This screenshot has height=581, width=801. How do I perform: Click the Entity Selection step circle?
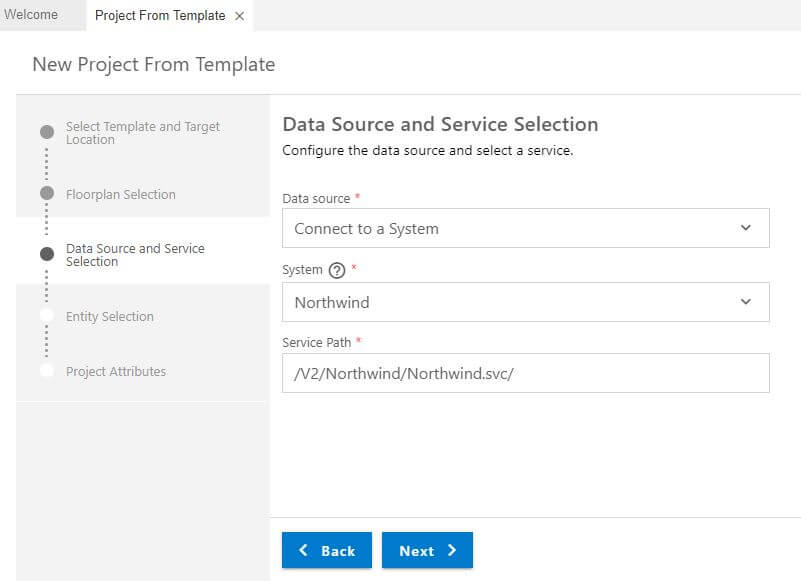[x=46, y=315]
